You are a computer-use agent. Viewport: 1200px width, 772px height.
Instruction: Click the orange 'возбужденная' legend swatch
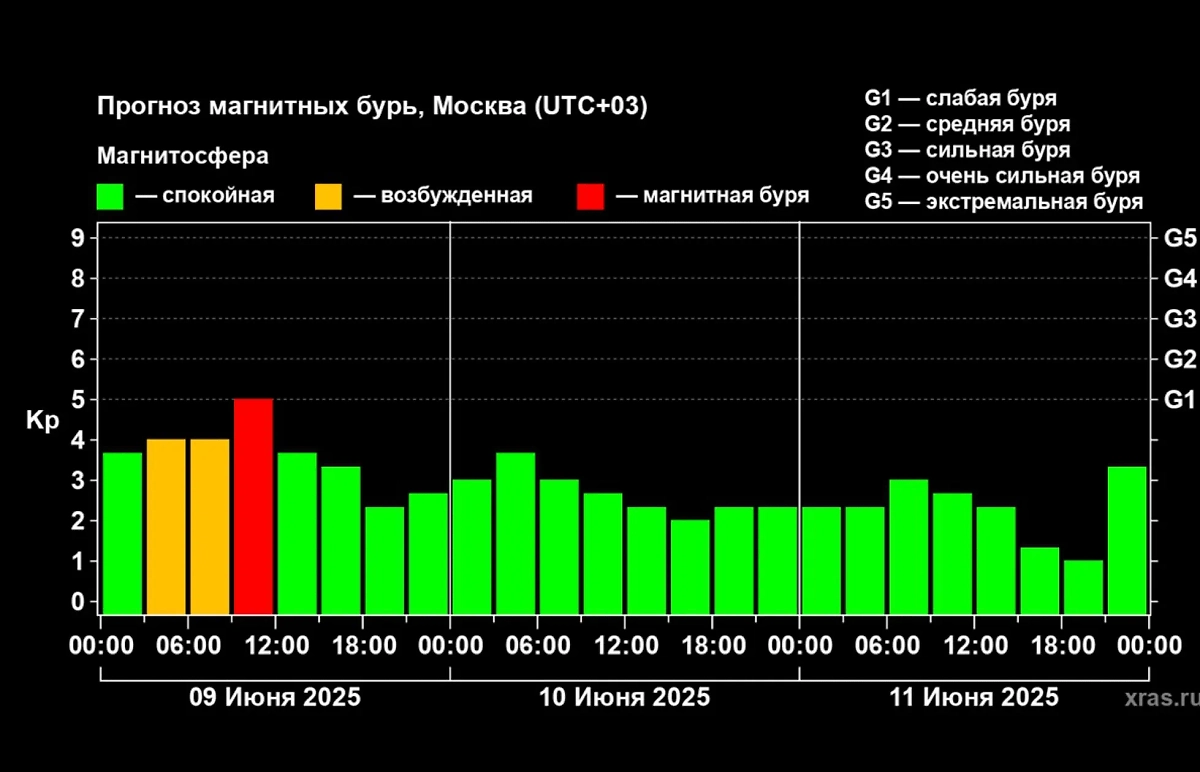(x=328, y=196)
